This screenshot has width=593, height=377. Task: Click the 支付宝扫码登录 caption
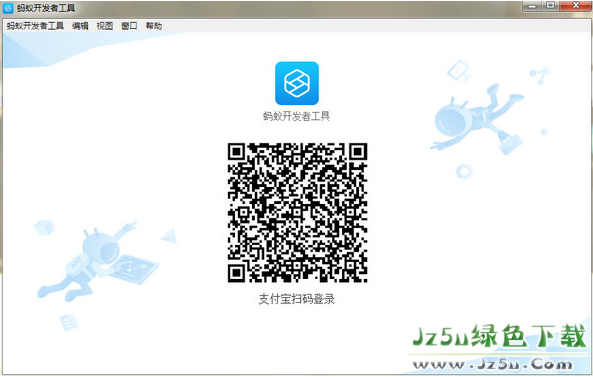pos(297,299)
